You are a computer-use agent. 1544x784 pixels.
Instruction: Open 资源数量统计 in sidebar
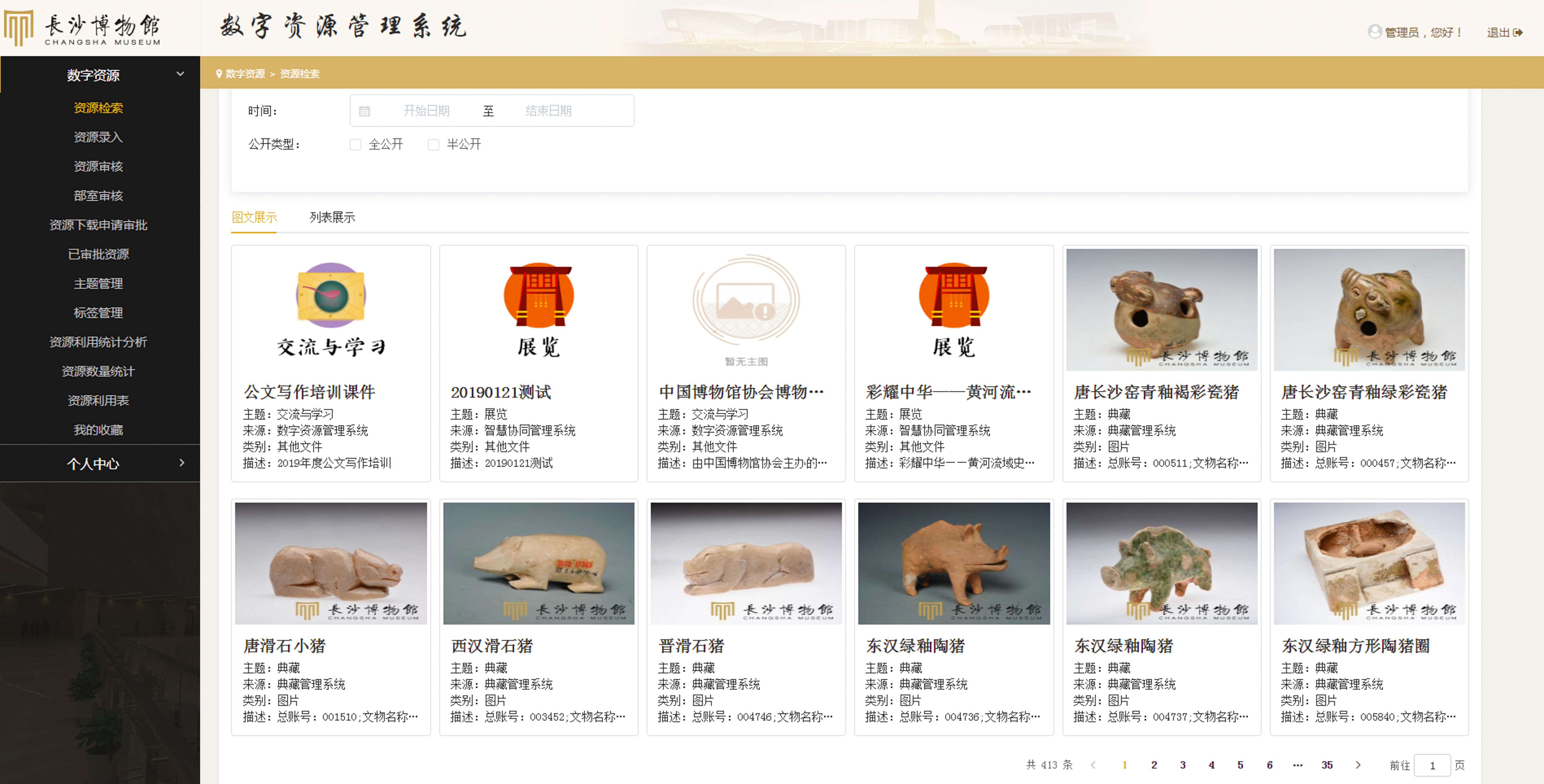click(98, 372)
